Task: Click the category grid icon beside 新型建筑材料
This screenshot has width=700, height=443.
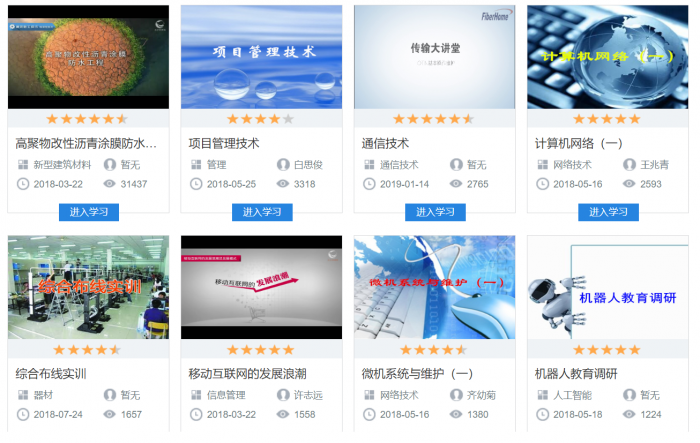Action: (23, 165)
